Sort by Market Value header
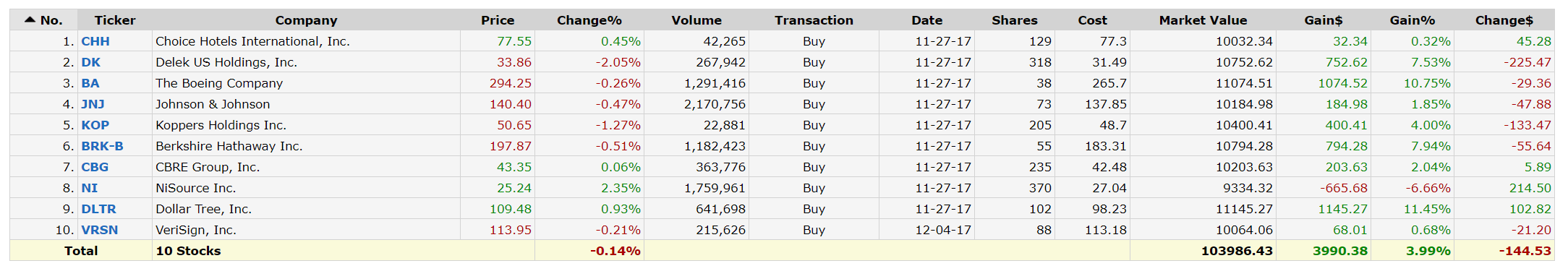 point(1203,20)
